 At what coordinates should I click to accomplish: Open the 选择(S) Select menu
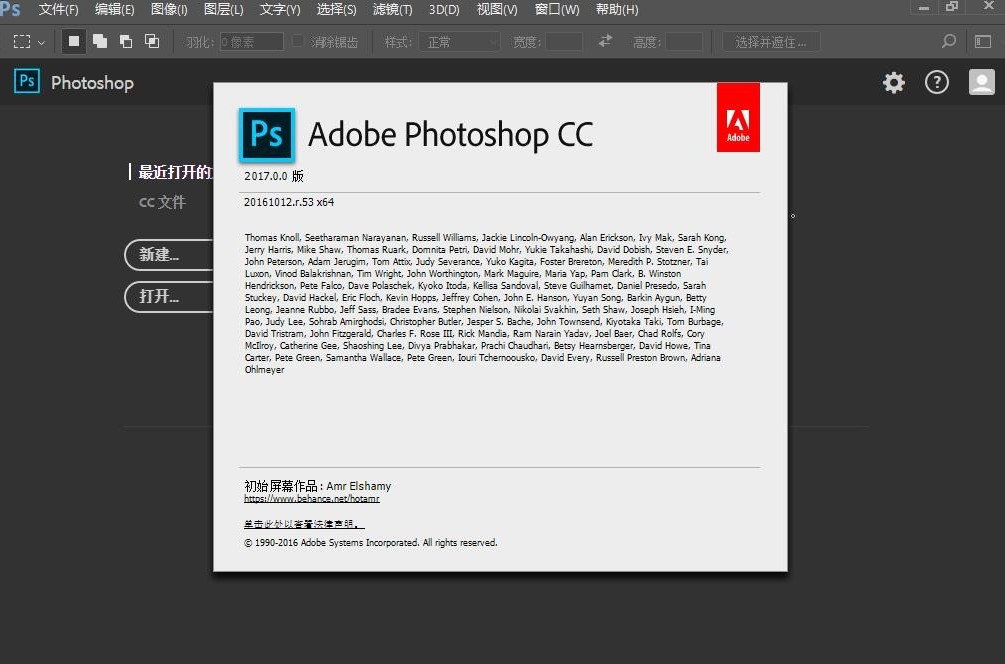pos(336,10)
